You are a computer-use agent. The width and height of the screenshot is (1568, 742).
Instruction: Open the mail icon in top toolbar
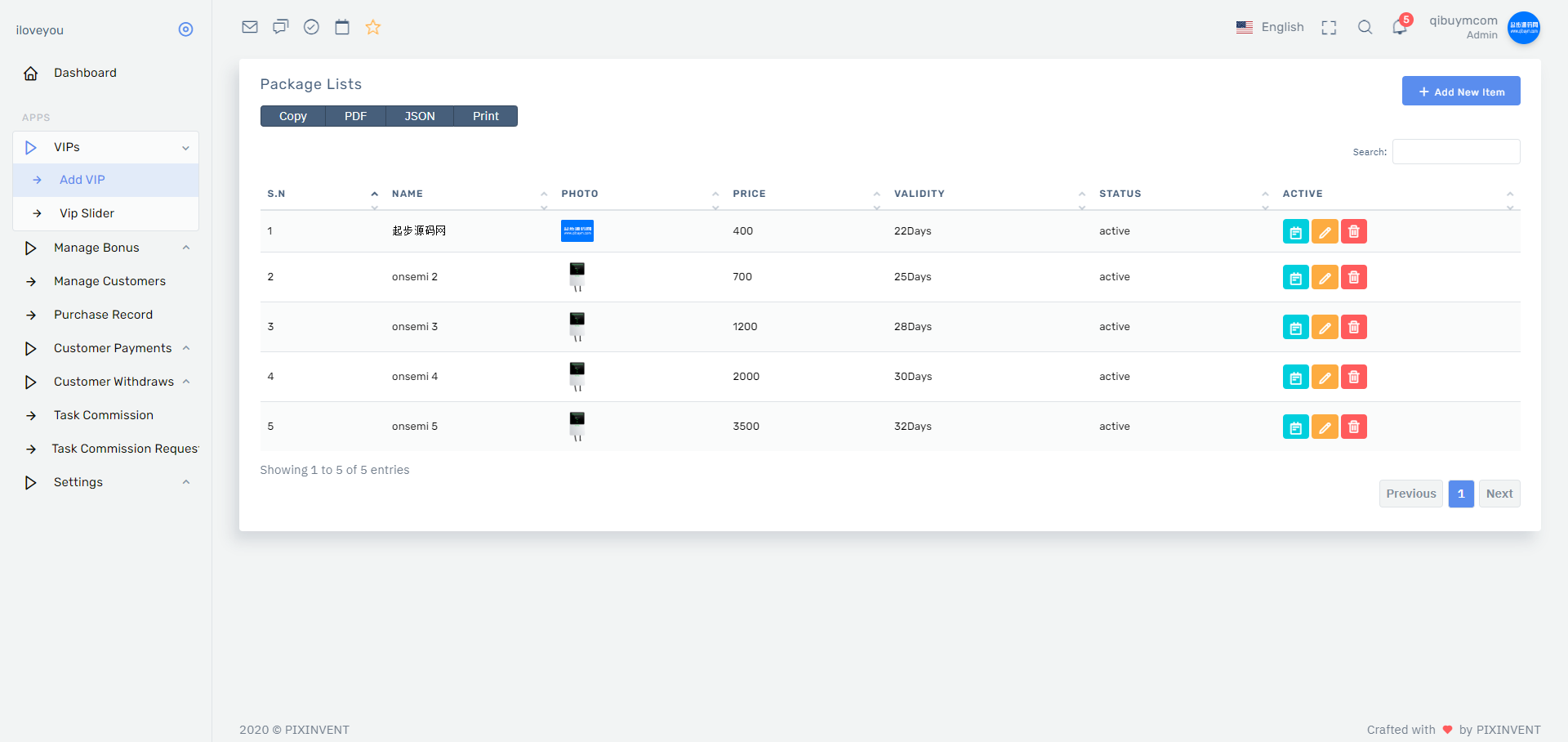pyautogui.click(x=250, y=27)
